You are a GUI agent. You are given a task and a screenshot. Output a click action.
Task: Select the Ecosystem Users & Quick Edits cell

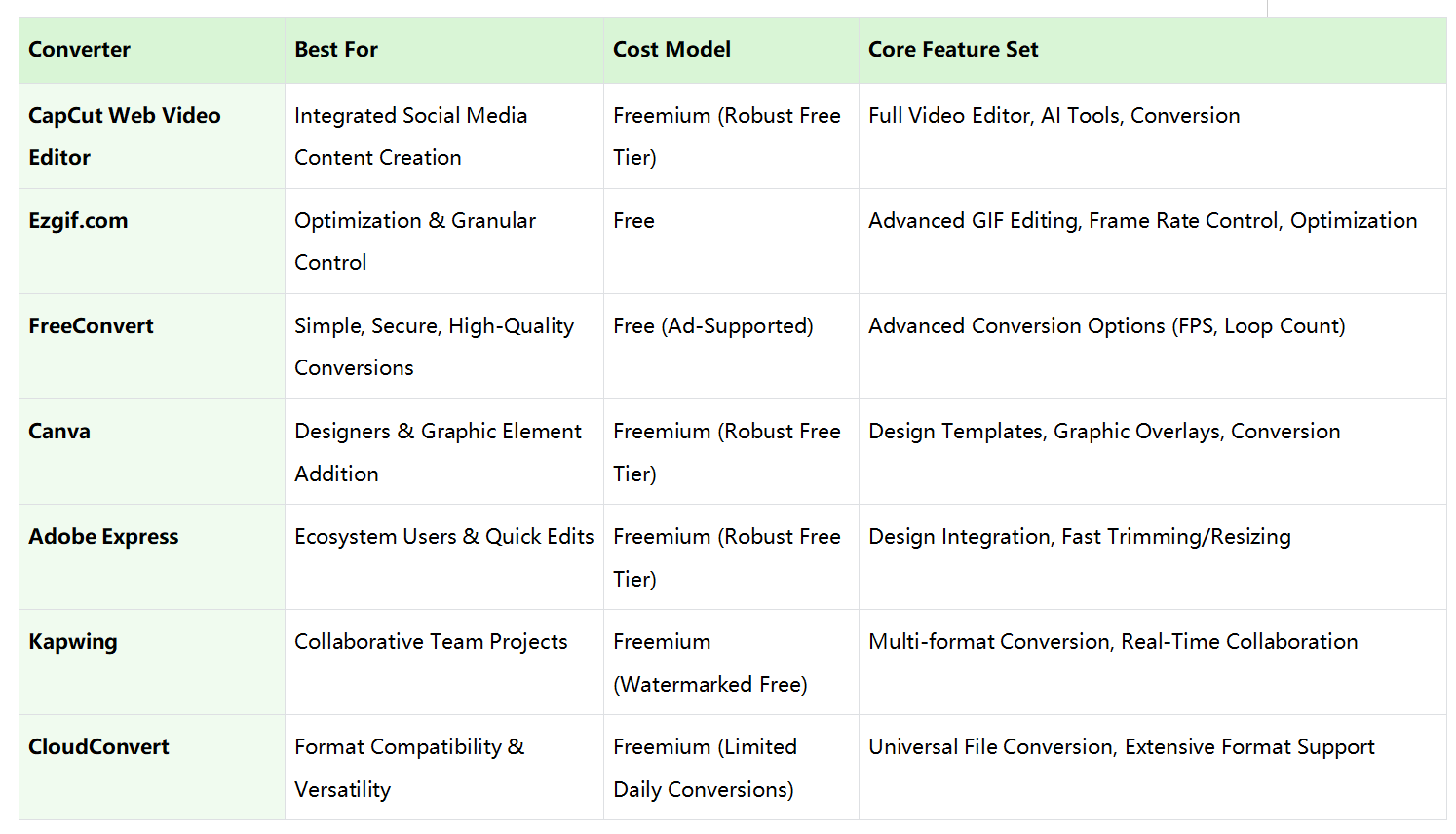pyautogui.click(x=443, y=537)
